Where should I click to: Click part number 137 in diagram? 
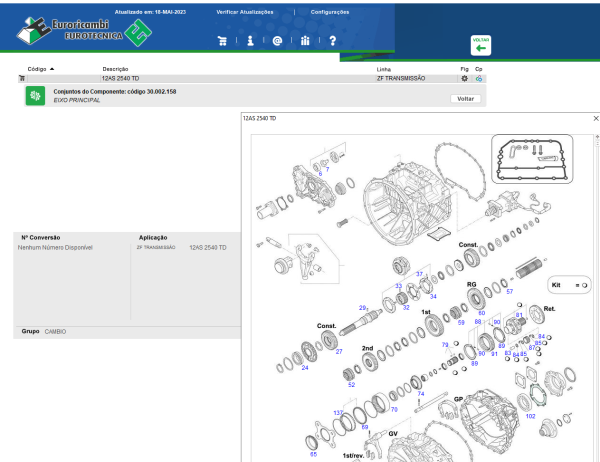[x=338, y=413]
